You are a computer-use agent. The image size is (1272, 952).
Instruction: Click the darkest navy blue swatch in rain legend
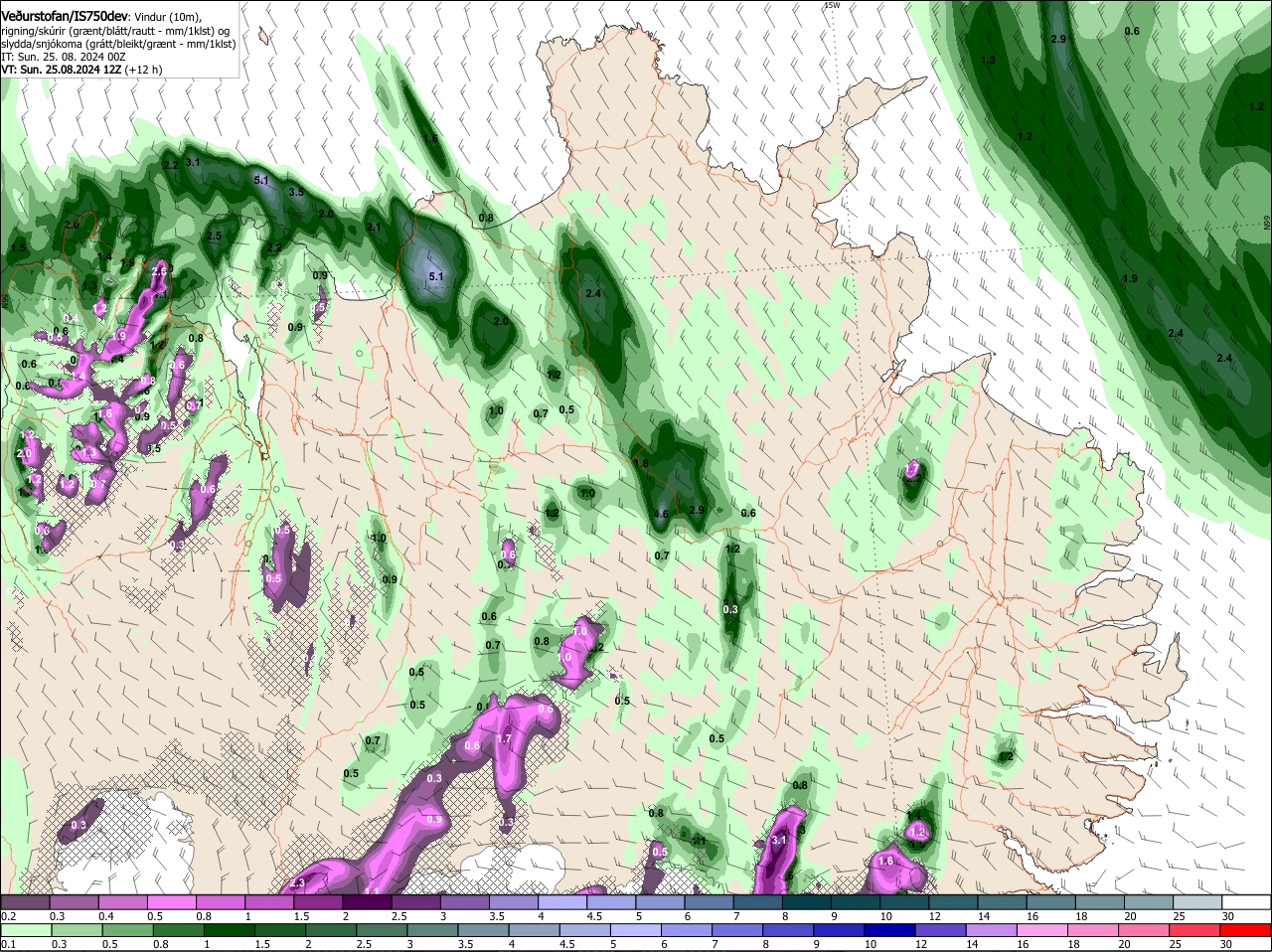892,930
